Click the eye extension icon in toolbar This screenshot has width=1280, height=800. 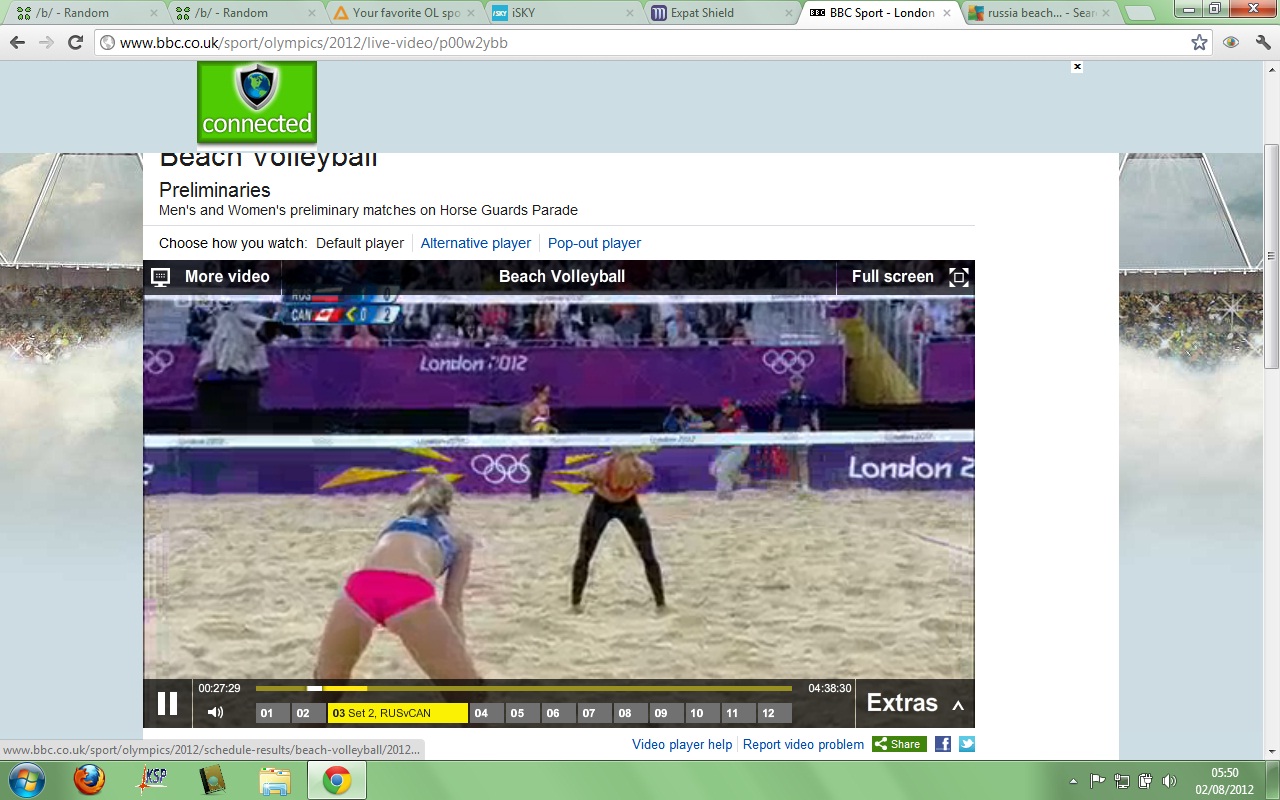click(1231, 42)
